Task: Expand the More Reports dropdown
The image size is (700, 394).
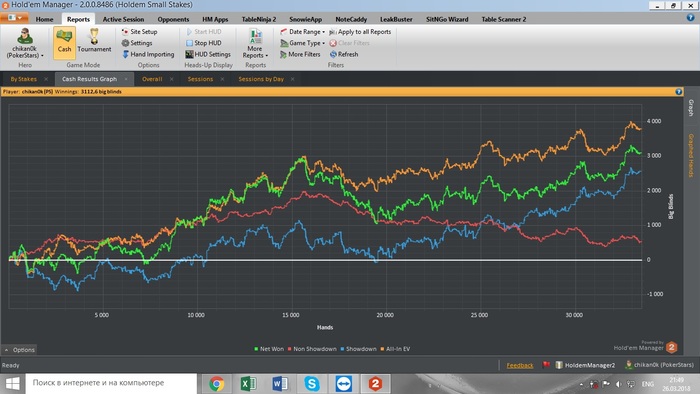Action: pyautogui.click(x=255, y=44)
